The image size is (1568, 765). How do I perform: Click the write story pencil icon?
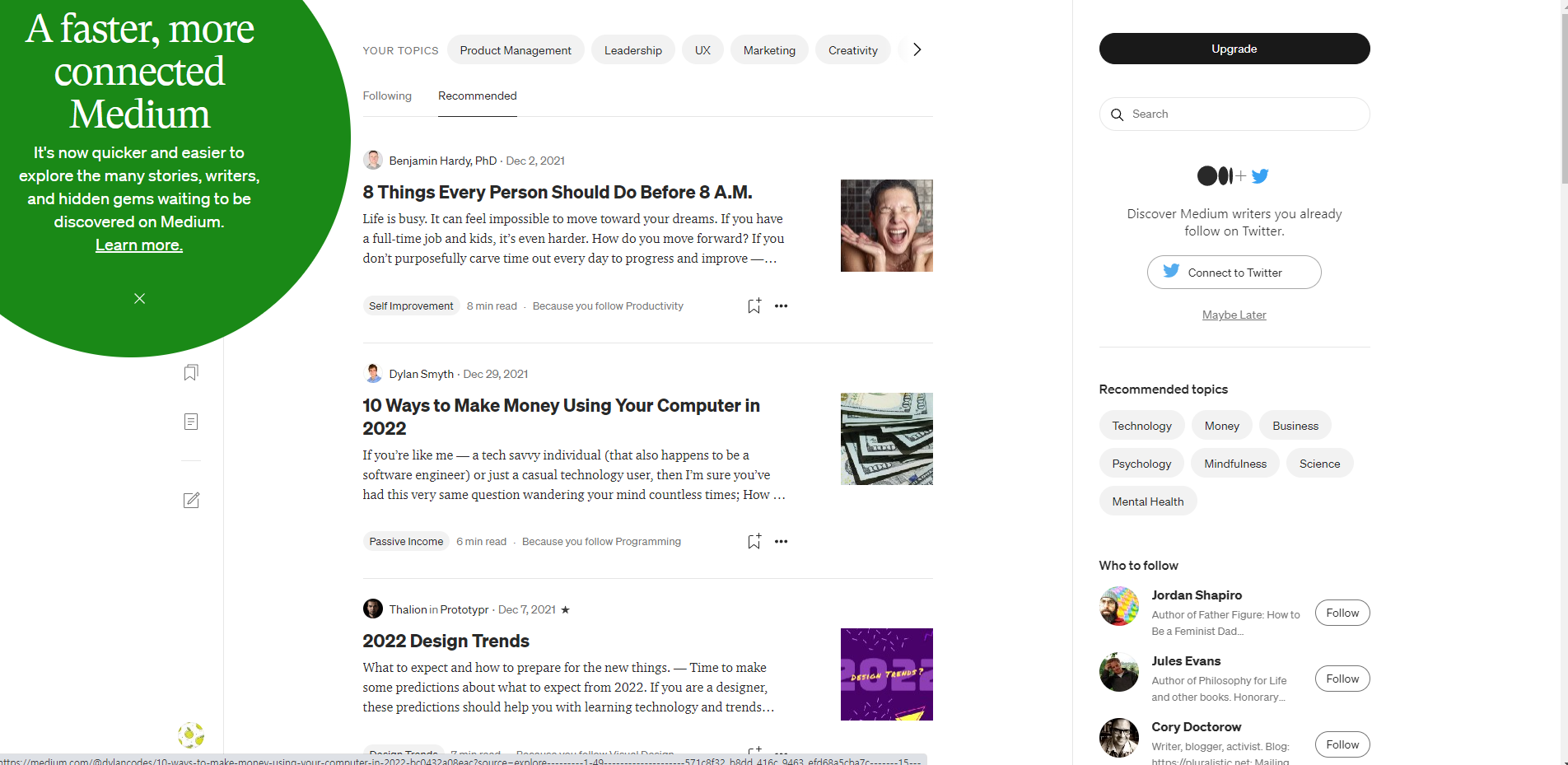pos(191,500)
